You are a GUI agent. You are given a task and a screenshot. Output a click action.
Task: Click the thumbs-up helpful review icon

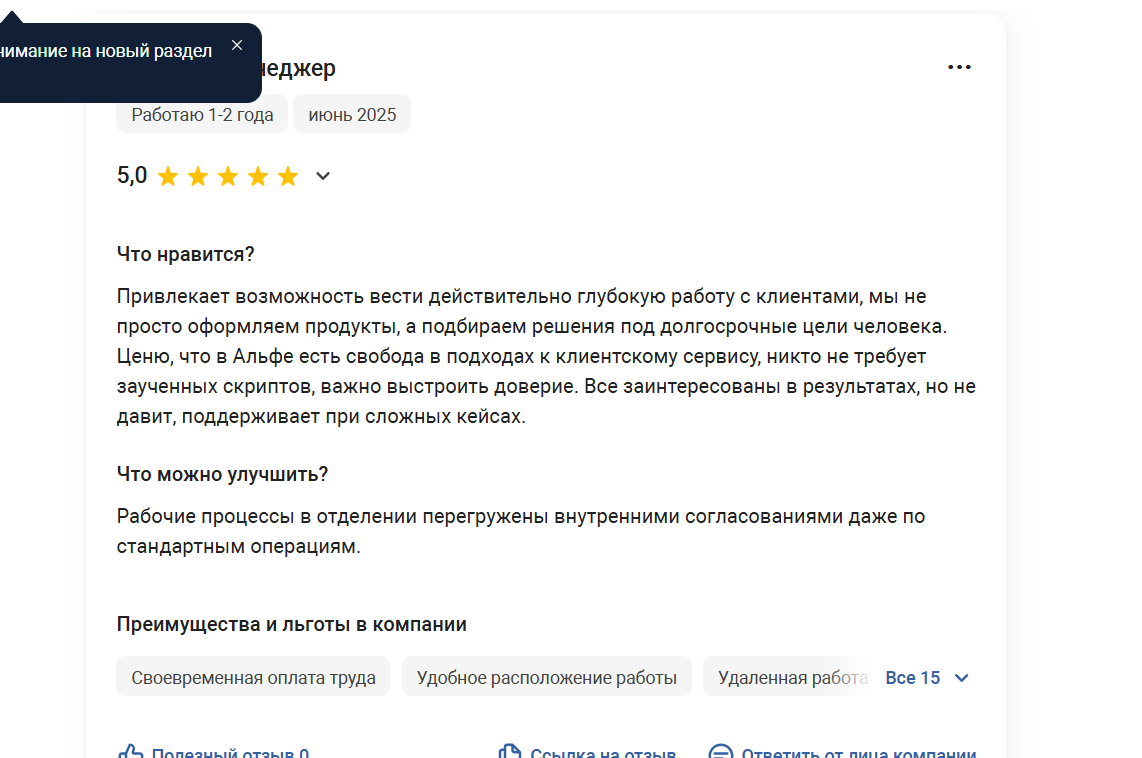point(130,751)
